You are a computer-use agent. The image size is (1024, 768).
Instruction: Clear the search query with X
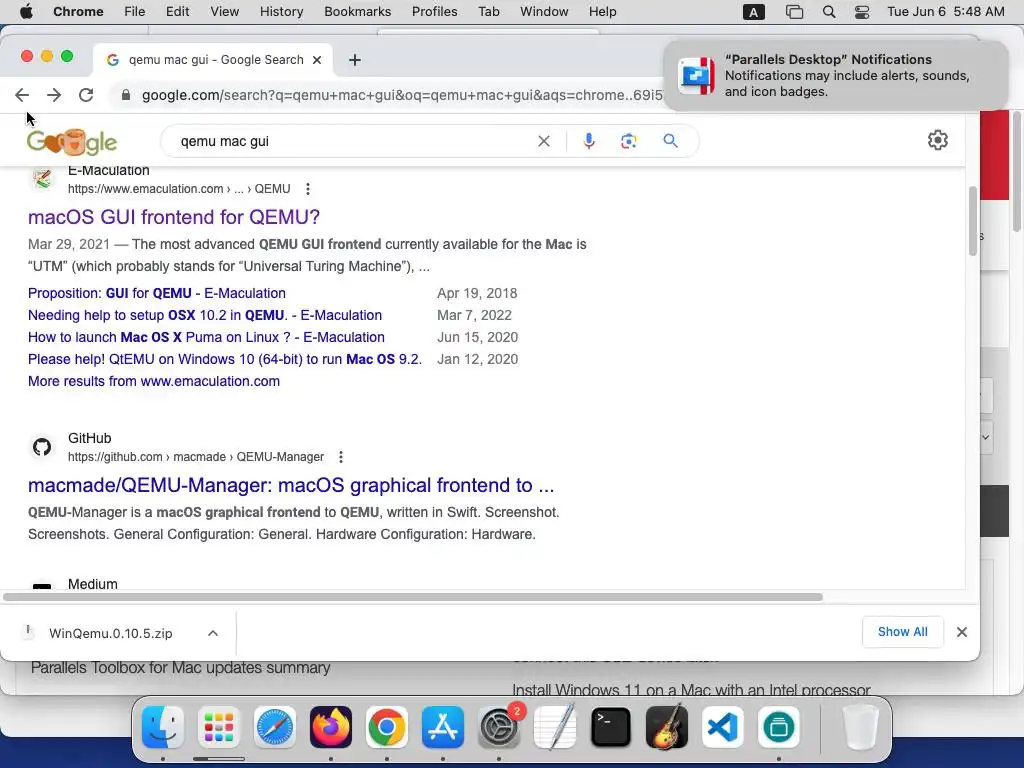543,141
